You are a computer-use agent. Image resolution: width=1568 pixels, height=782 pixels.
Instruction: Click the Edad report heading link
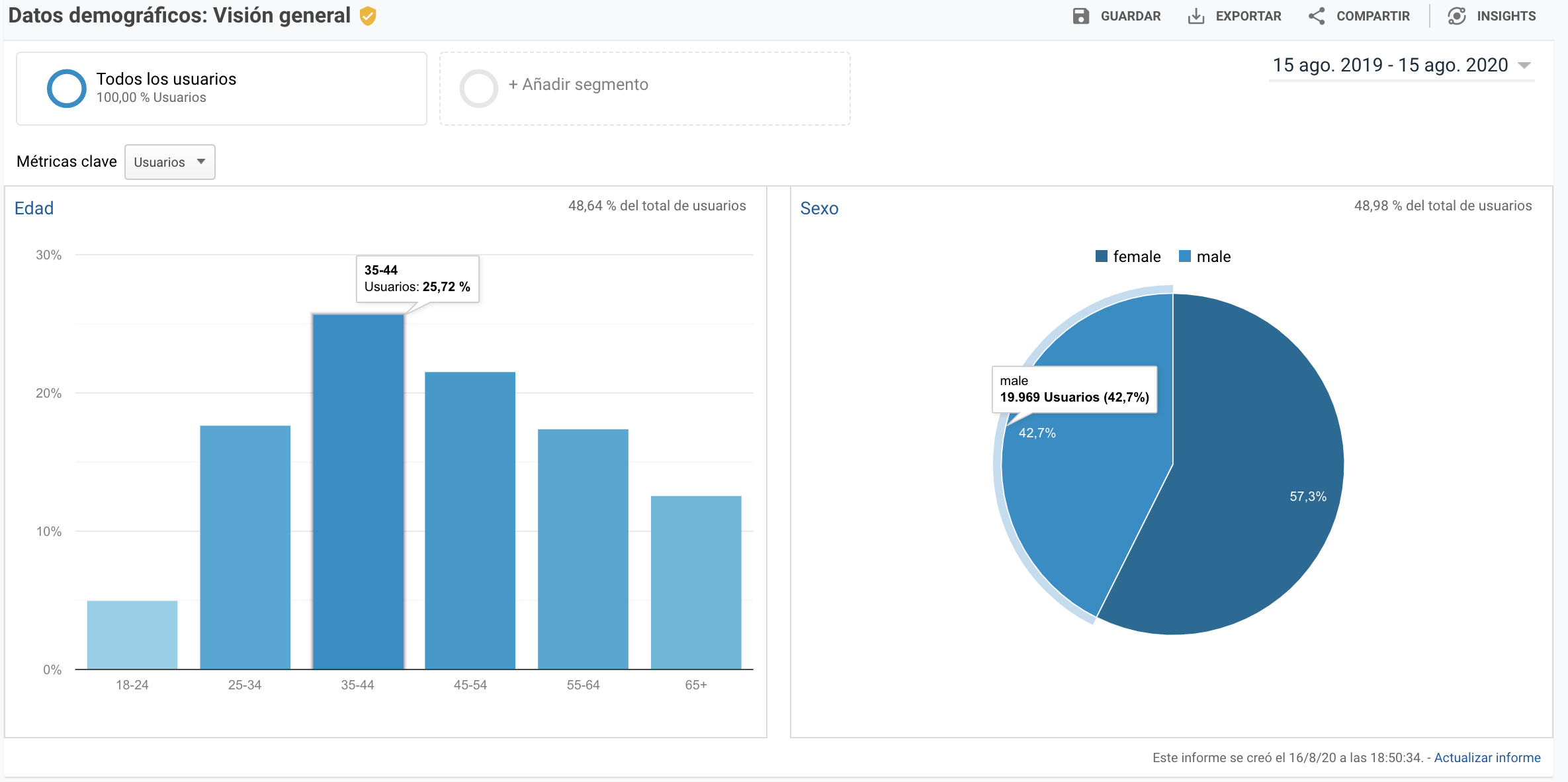tap(34, 208)
